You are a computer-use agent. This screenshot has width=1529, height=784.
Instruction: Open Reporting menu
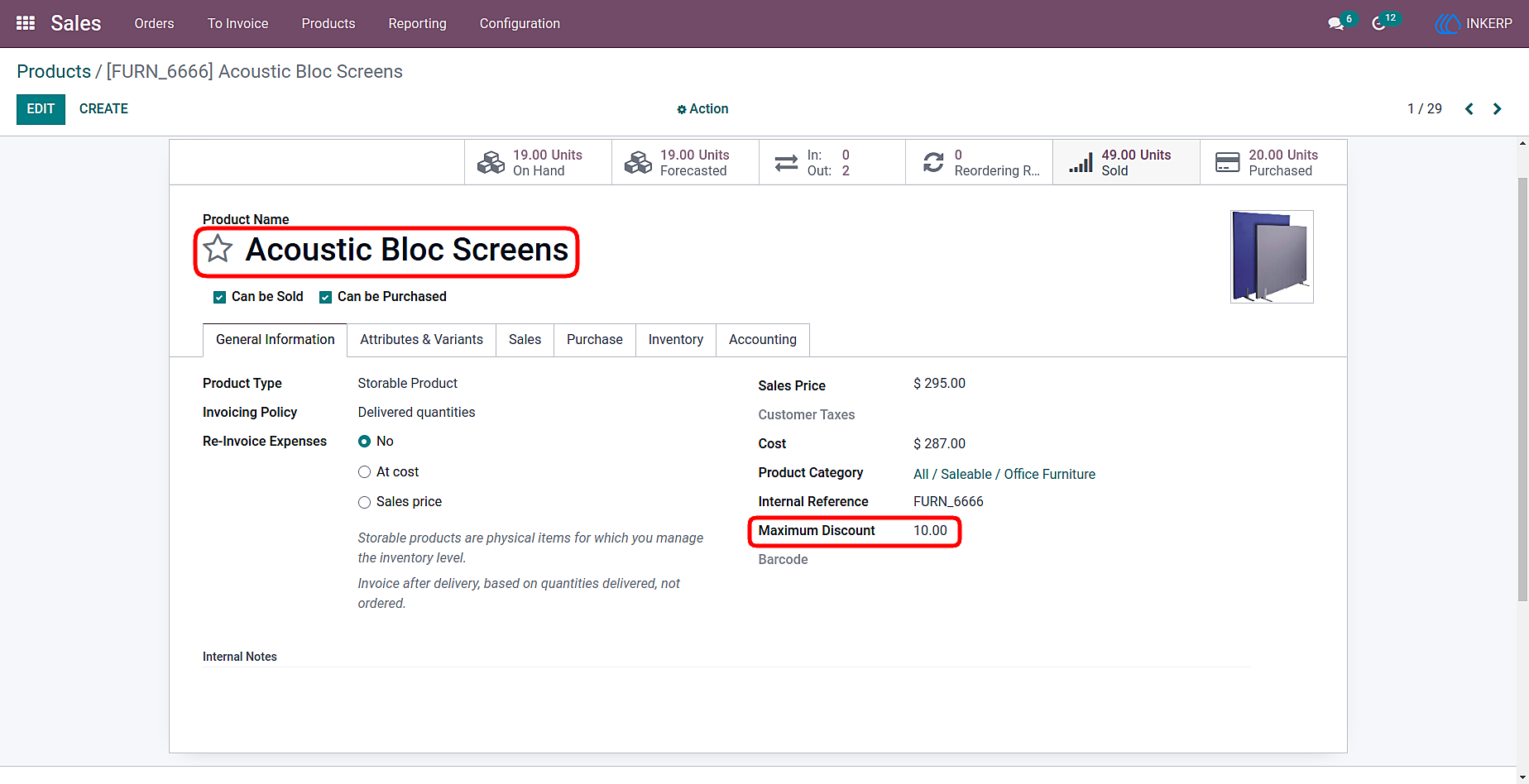pos(417,23)
